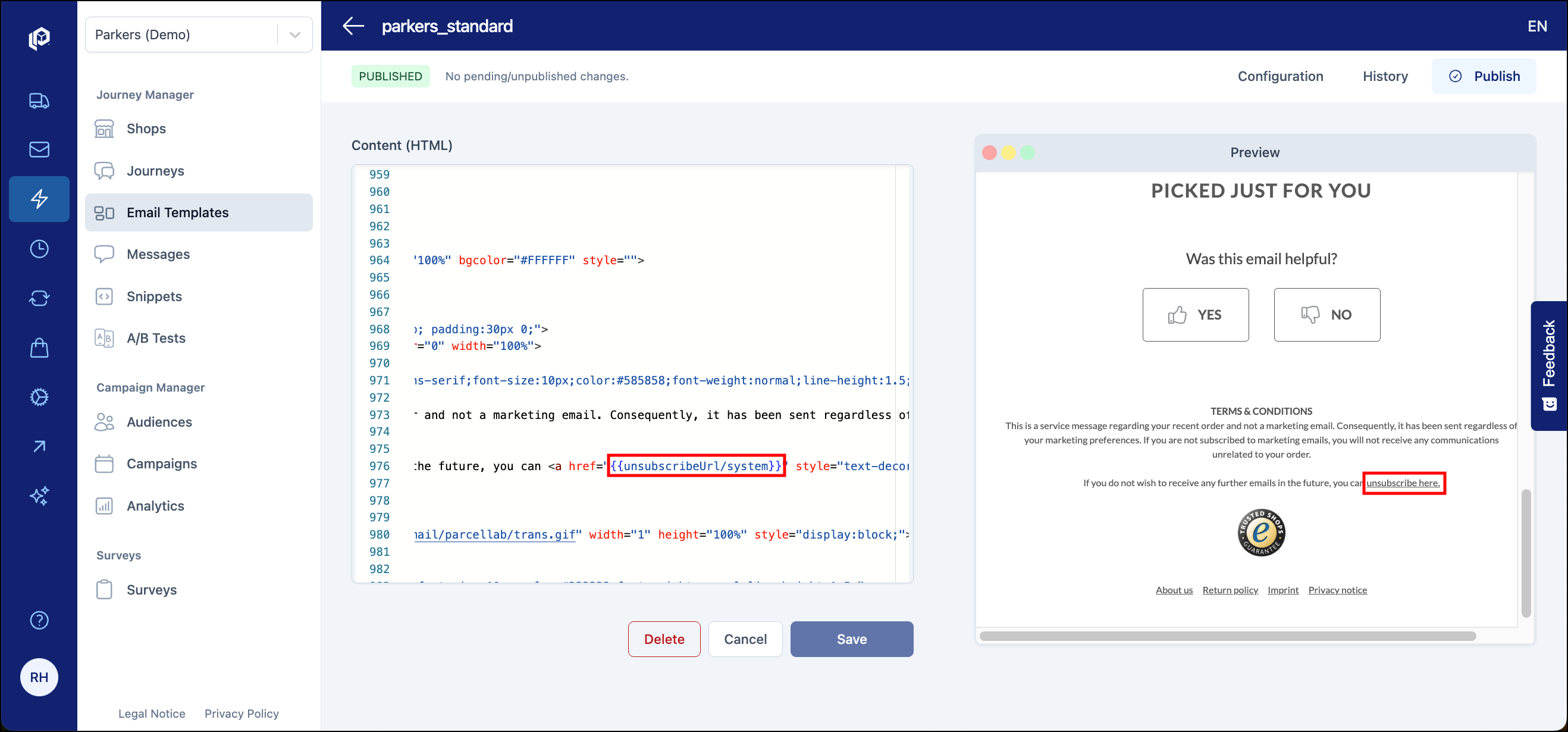Click the settings gear icon in sidebar

pos(39,397)
